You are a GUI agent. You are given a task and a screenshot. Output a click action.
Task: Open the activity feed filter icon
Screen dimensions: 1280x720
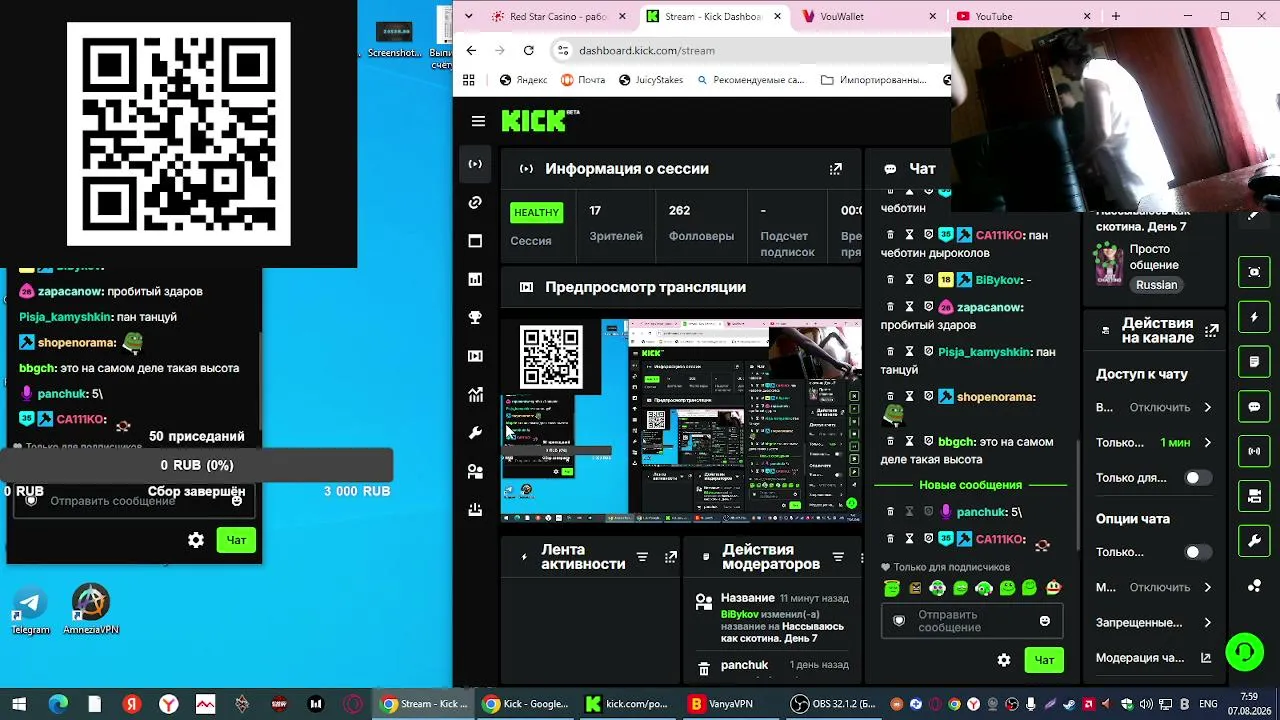pyautogui.click(x=643, y=557)
